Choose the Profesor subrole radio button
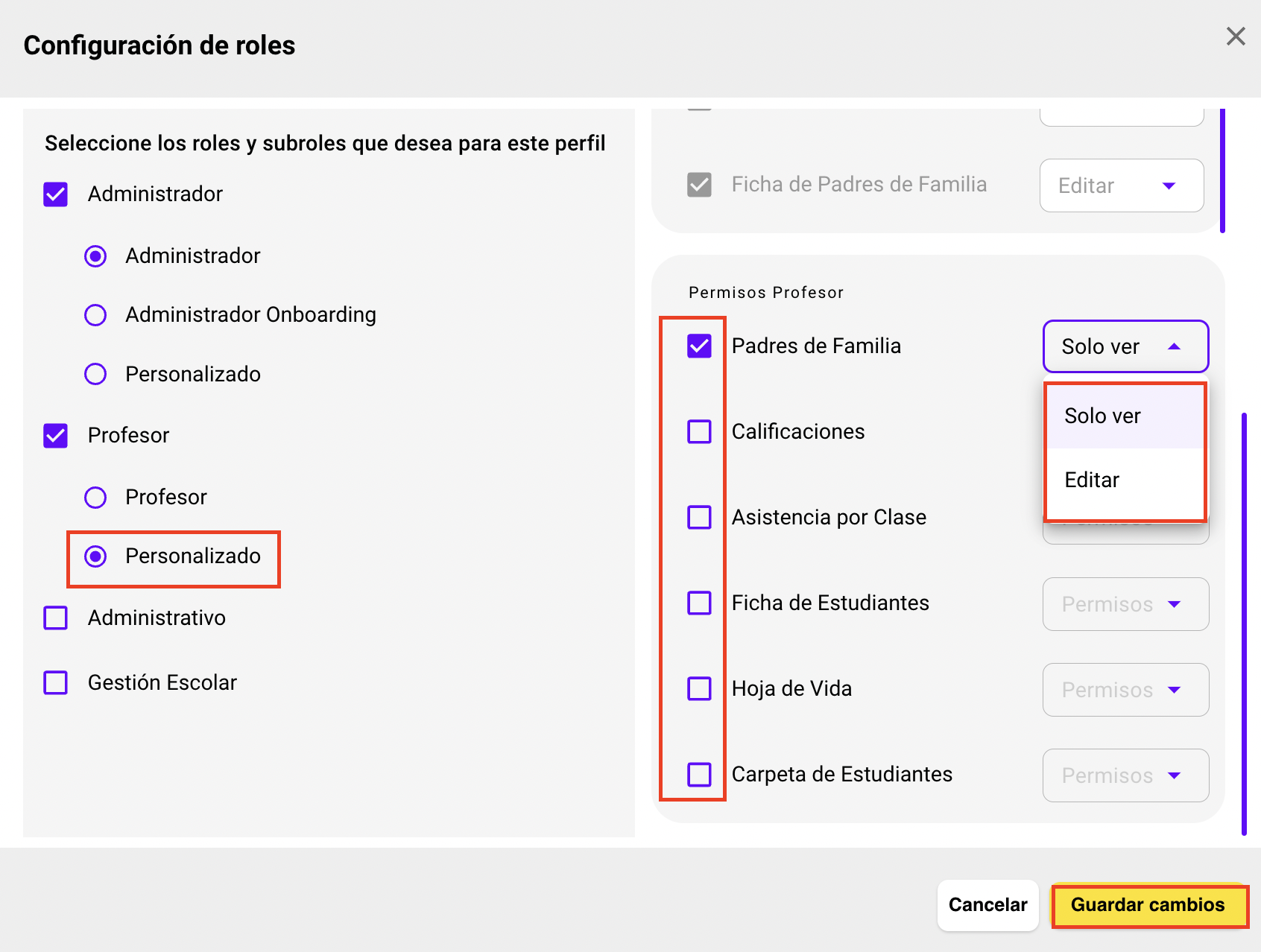The height and width of the screenshot is (952, 1261). [x=95, y=497]
